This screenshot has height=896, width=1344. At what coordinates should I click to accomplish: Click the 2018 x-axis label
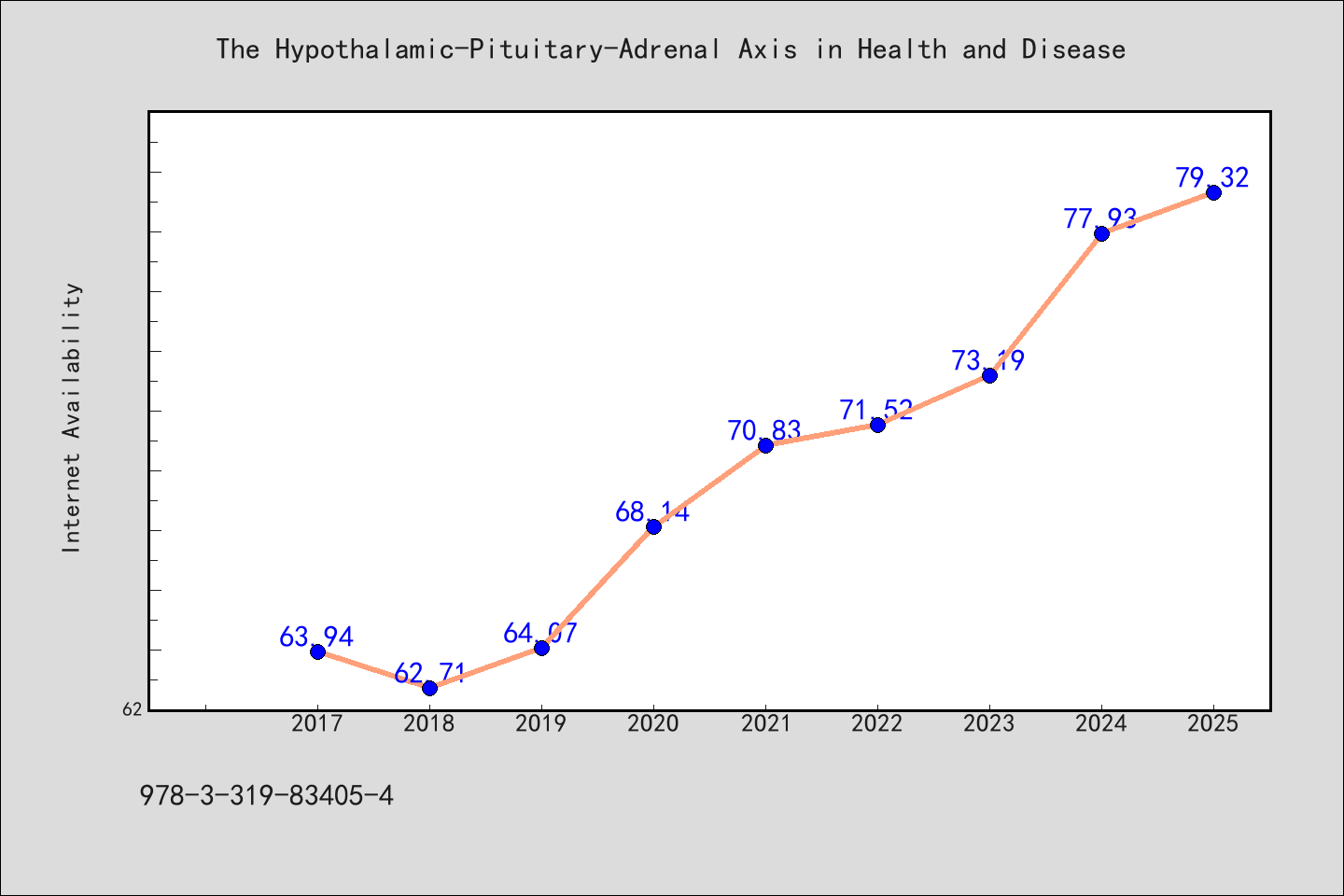(x=429, y=723)
